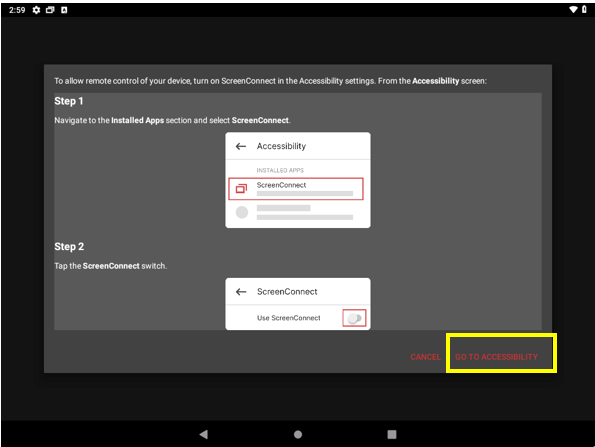
Task: Tap the red ScreenConnect icon in Installed Apps
Action: (241, 188)
